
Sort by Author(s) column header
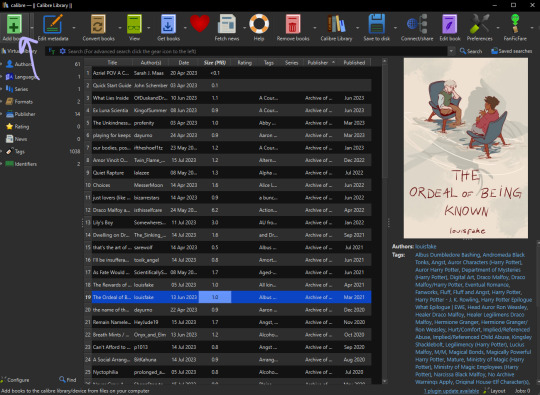(150, 62)
